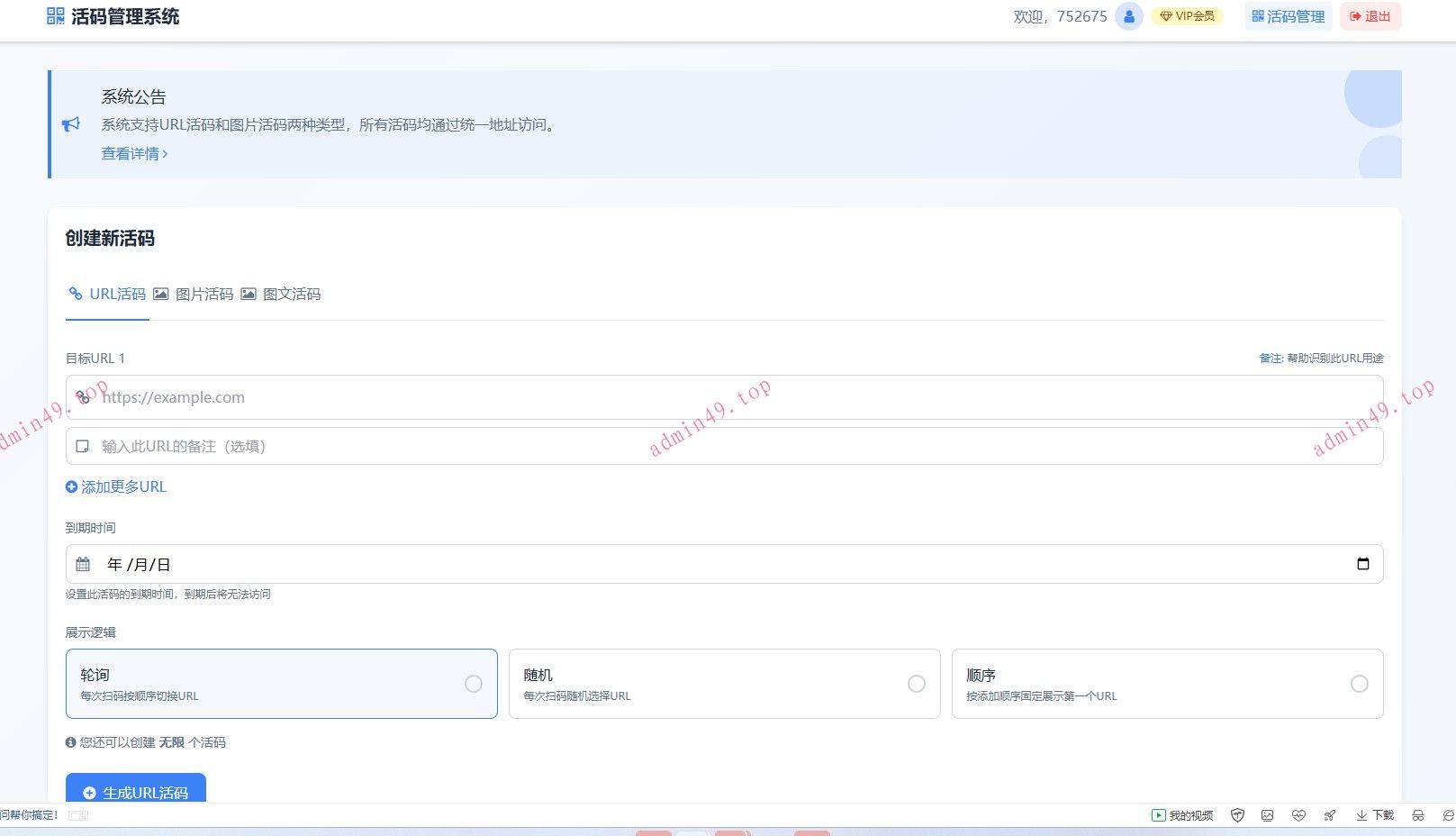Select the 顺序 display logic option
Image resolution: width=1456 pixels, height=836 pixels.
tap(1167, 684)
